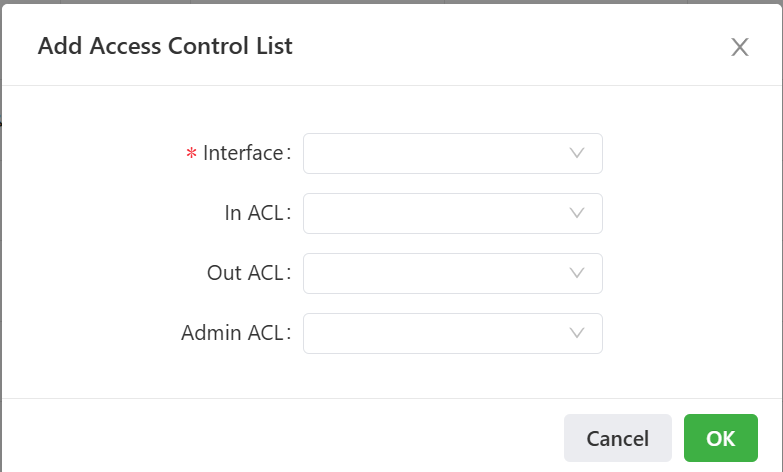Open the Interface dropdown field
This screenshot has width=783, height=472.
click(440, 153)
